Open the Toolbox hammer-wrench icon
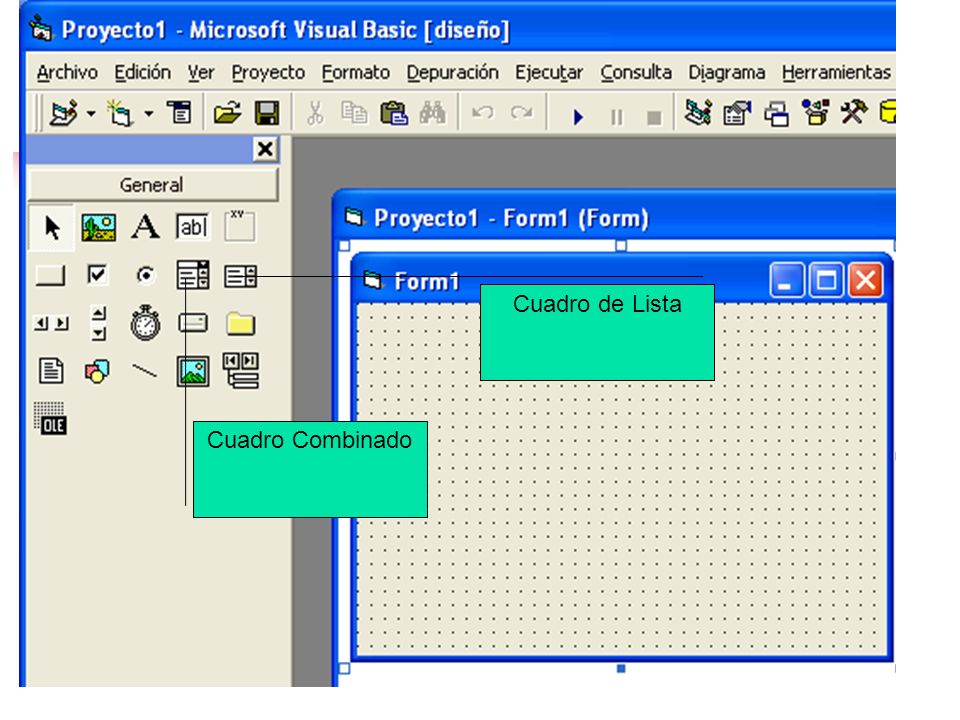960x720 pixels. (x=853, y=113)
